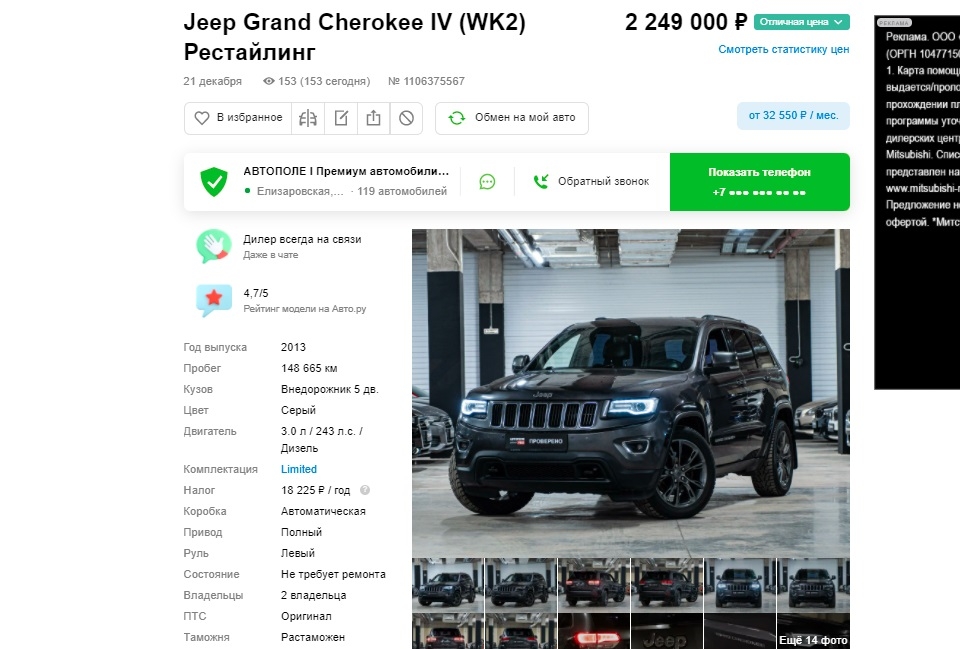Select 'Обмен на мой авто' button
Screen dimensions: 960x649
click(x=512, y=118)
